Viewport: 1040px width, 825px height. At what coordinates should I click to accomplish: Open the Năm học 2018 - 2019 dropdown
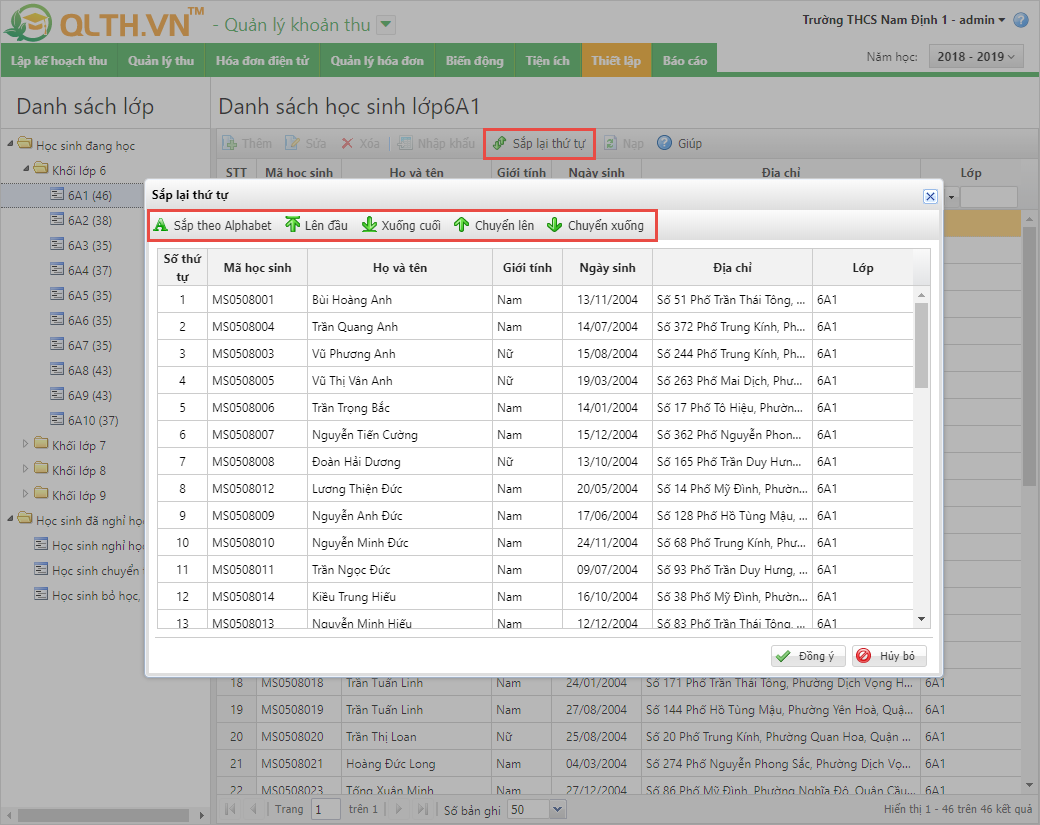(976, 57)
